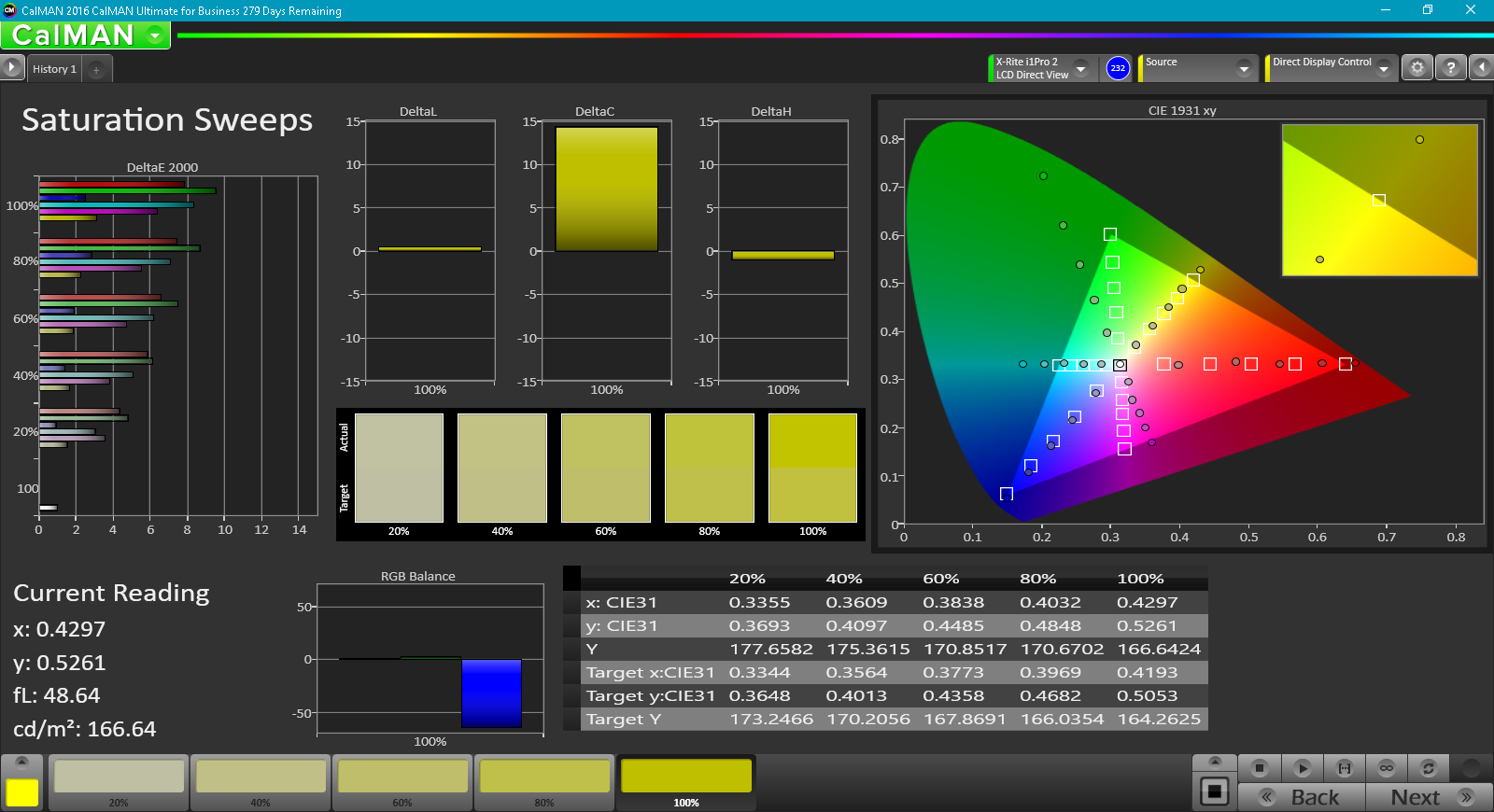This screenshot has height=812, width=1494.
Task: Open help with the question mark icon
Action: (1450, 68)
